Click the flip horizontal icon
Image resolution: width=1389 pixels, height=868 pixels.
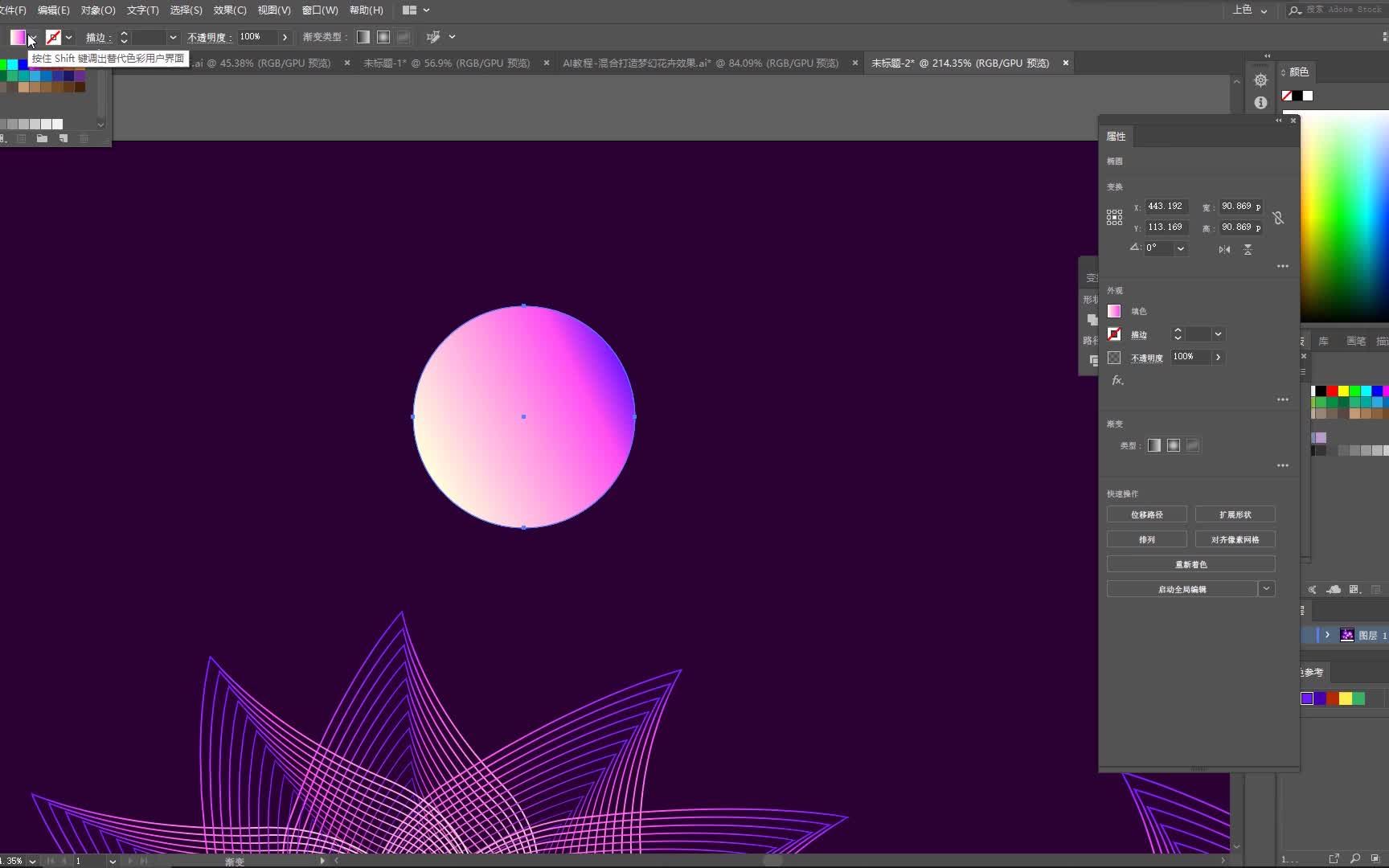(x=1224, y=249)
